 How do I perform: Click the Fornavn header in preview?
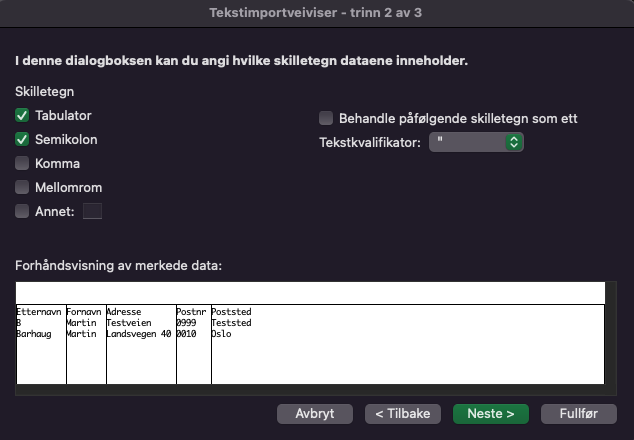coord(84,312)
